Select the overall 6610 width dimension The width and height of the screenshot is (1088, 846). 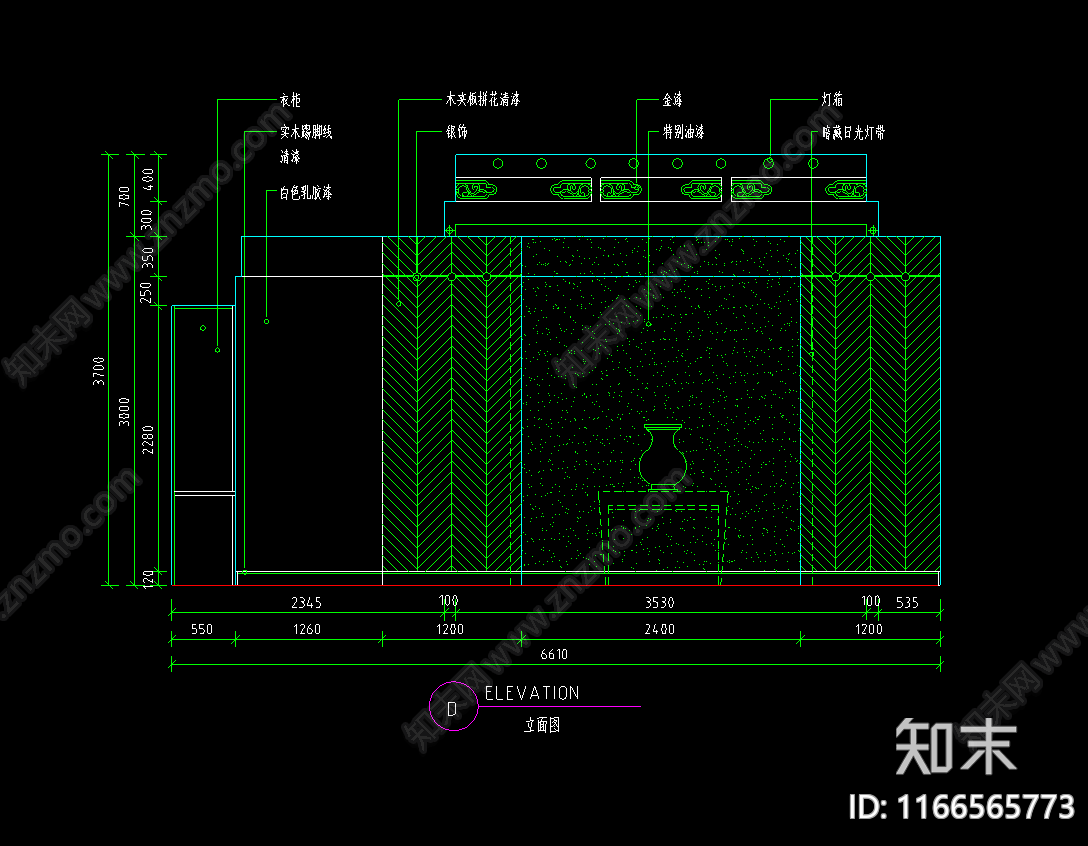554,654
